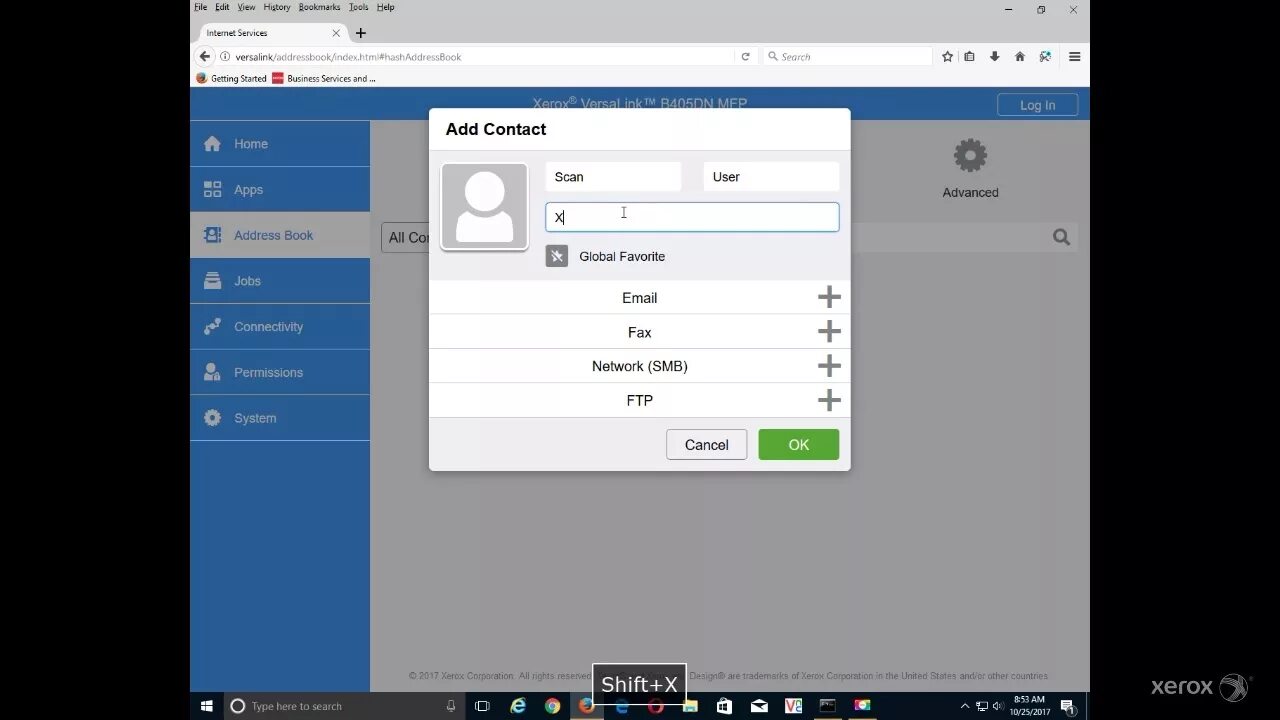Go back with the browser back arrow

pyautogui.click(x=205, y=57)
